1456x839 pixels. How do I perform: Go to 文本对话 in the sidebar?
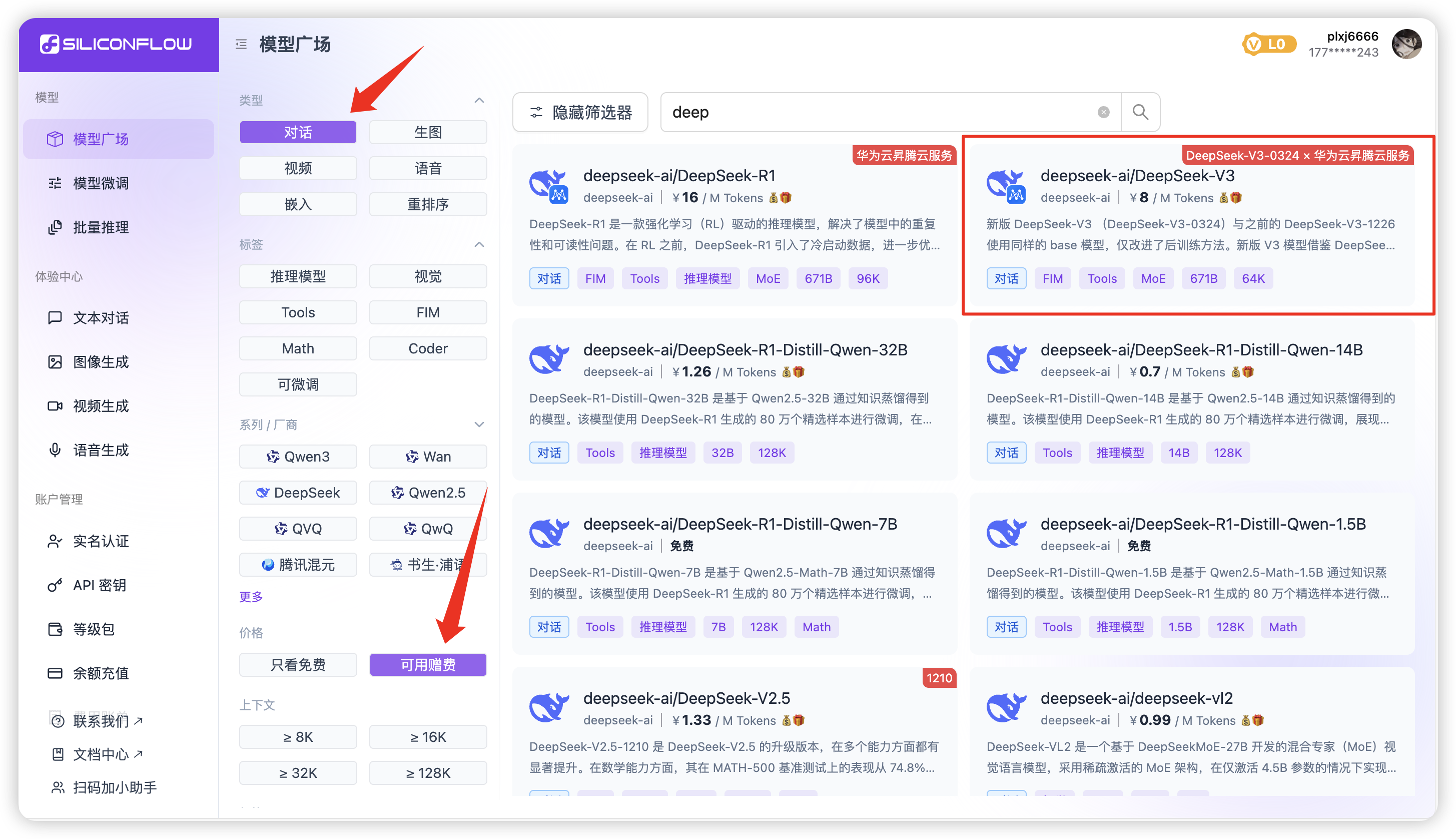click(x=100, y=318)
